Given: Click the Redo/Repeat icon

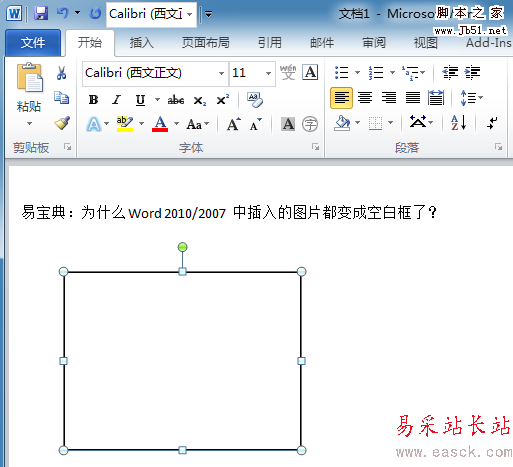Looking at the screenshot, I should click(95, 13).
